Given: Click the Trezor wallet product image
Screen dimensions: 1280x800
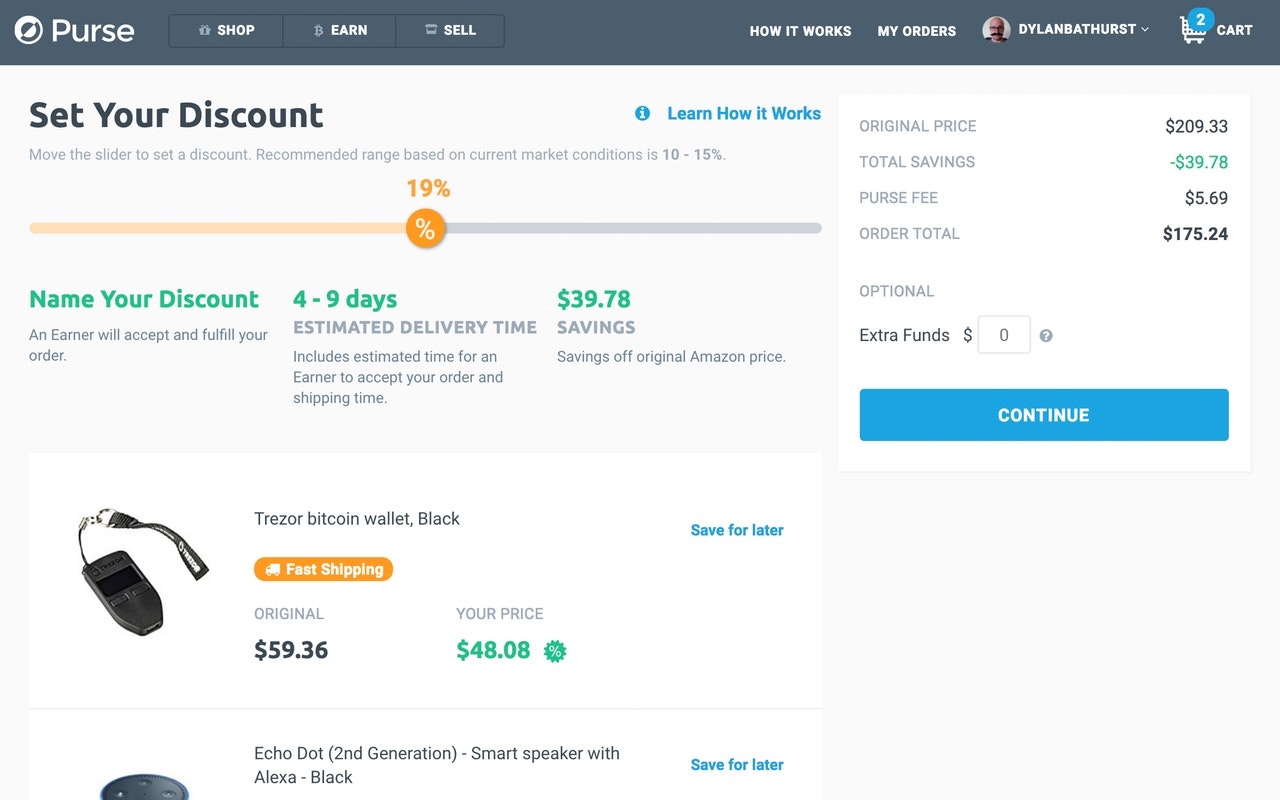Looking at the screenshot, I should tap(142, 570).
